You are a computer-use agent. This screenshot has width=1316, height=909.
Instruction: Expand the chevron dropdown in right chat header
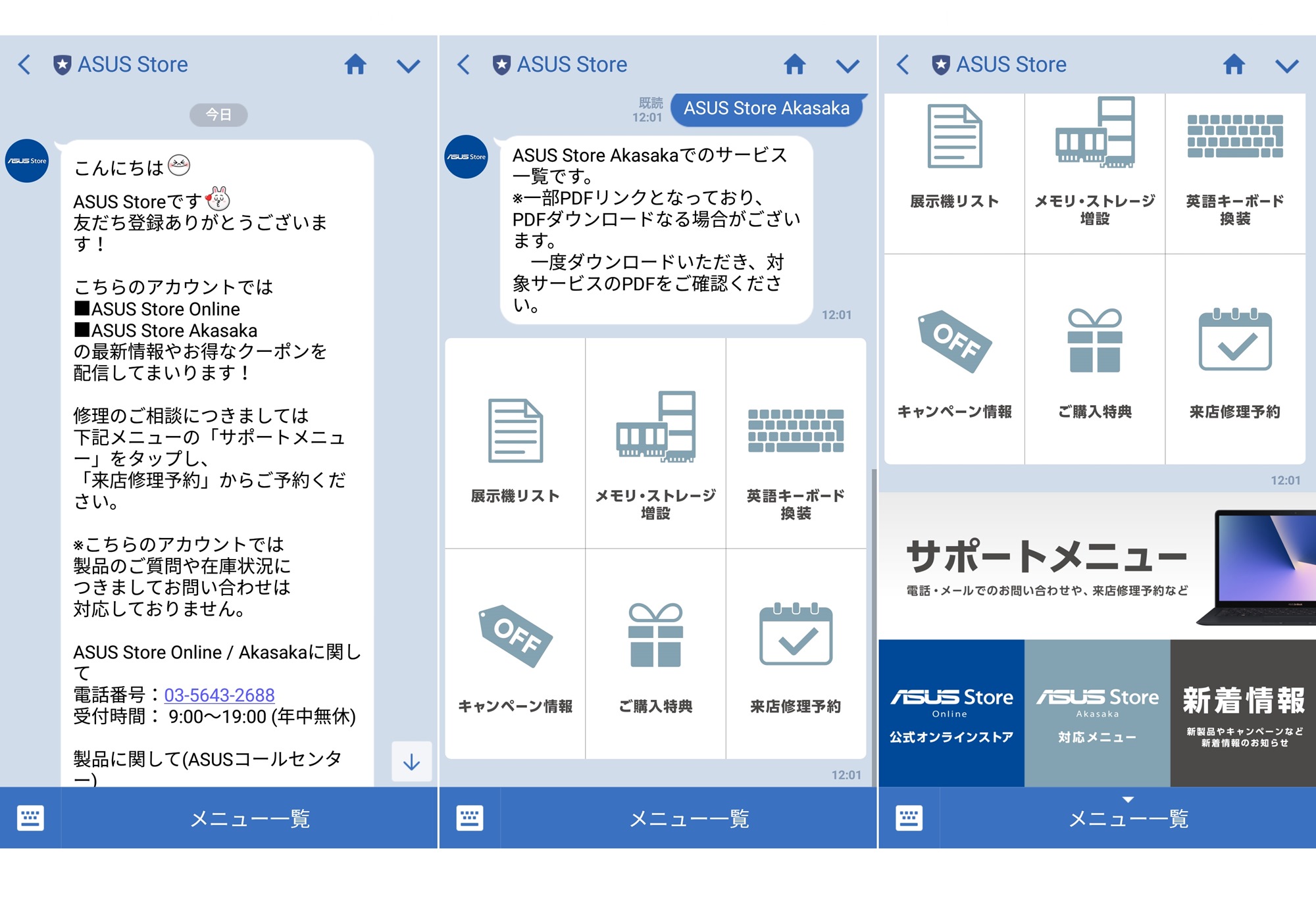point(1286,65)
